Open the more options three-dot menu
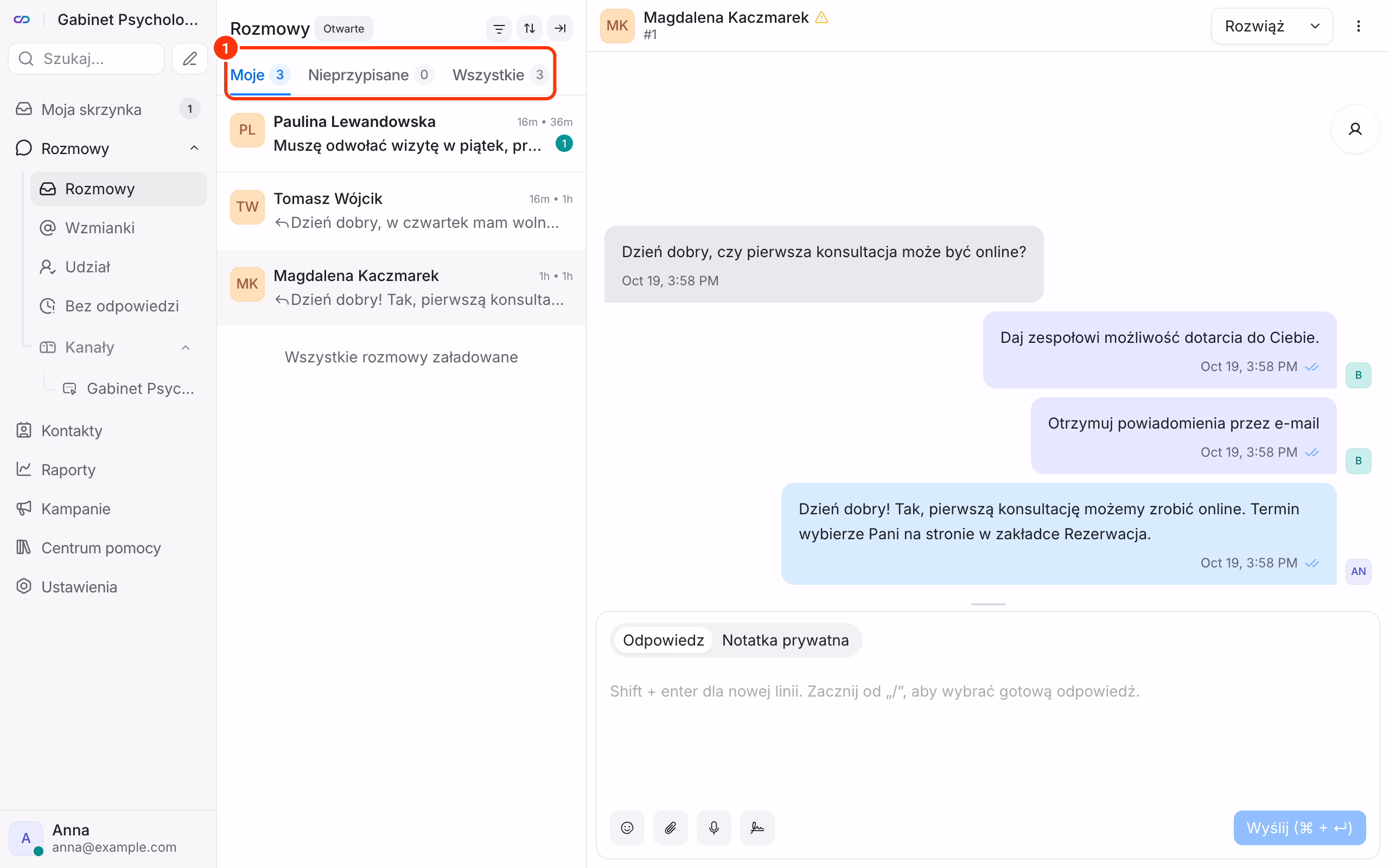1389x868 pixels. click(x=1358, y=26)
